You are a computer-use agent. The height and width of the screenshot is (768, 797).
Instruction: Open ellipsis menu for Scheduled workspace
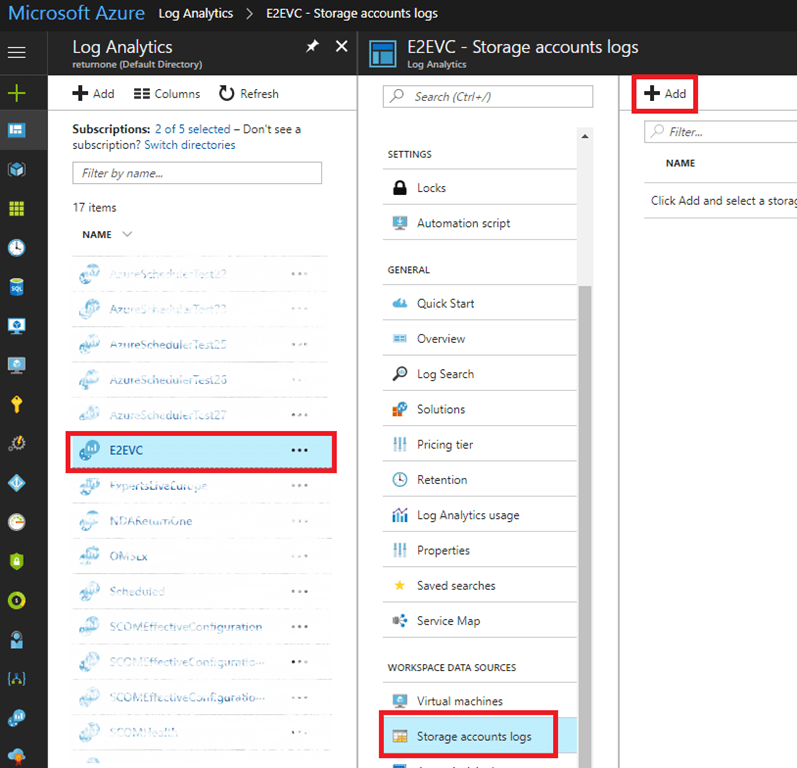point(299,591)
